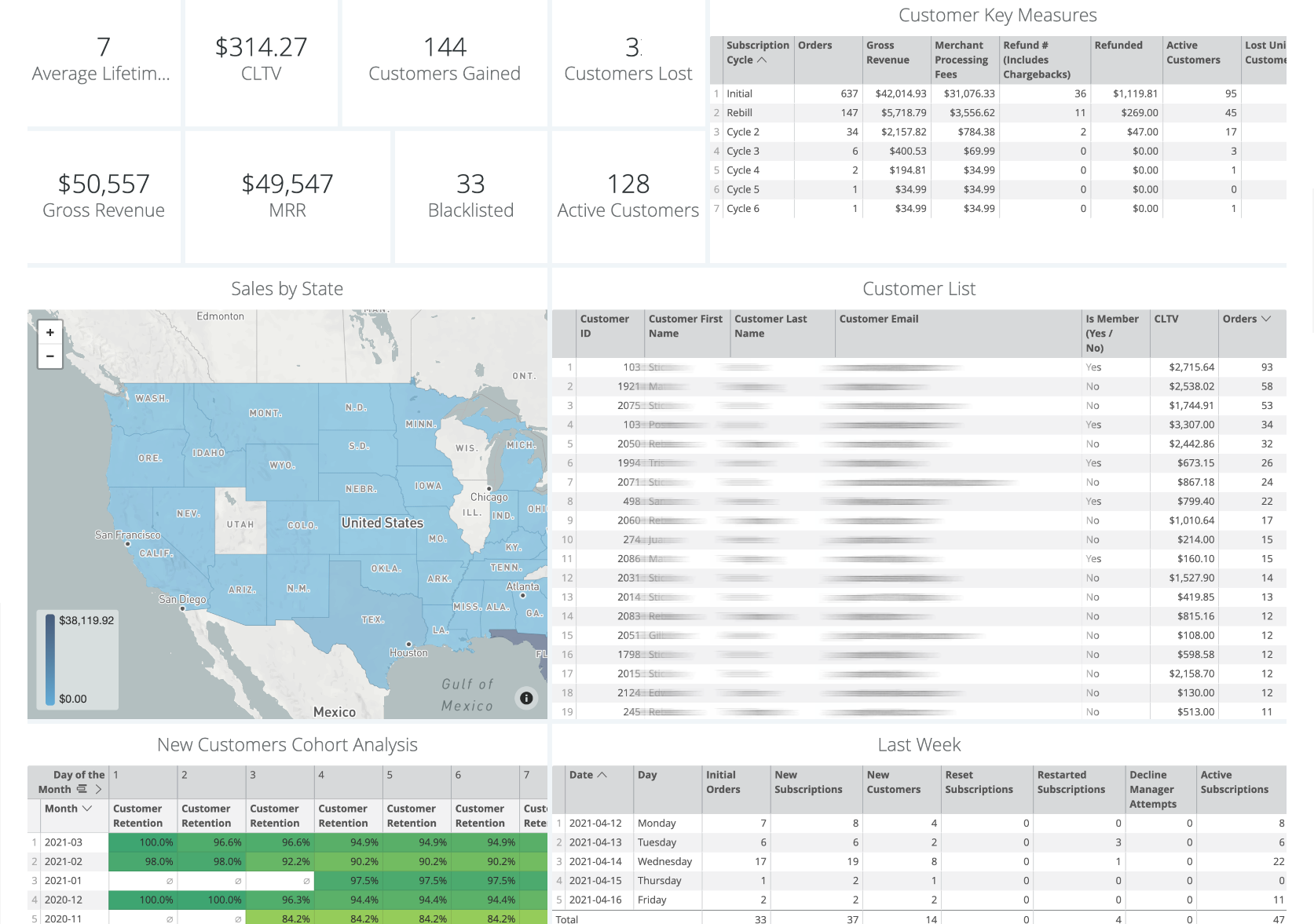Click the sort arrow on Subscription Cycle
This screenshot has width=1314, height=924.
(762, 60)
